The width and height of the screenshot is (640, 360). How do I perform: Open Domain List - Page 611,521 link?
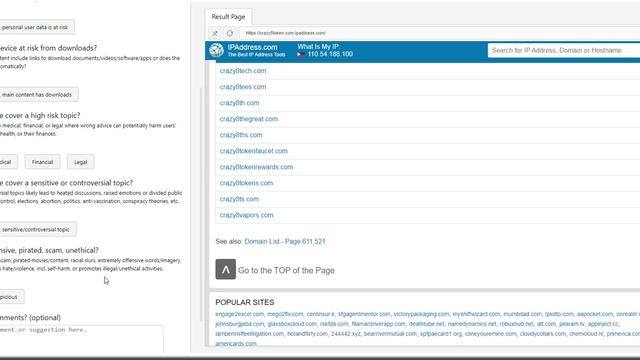click(285, 241)
